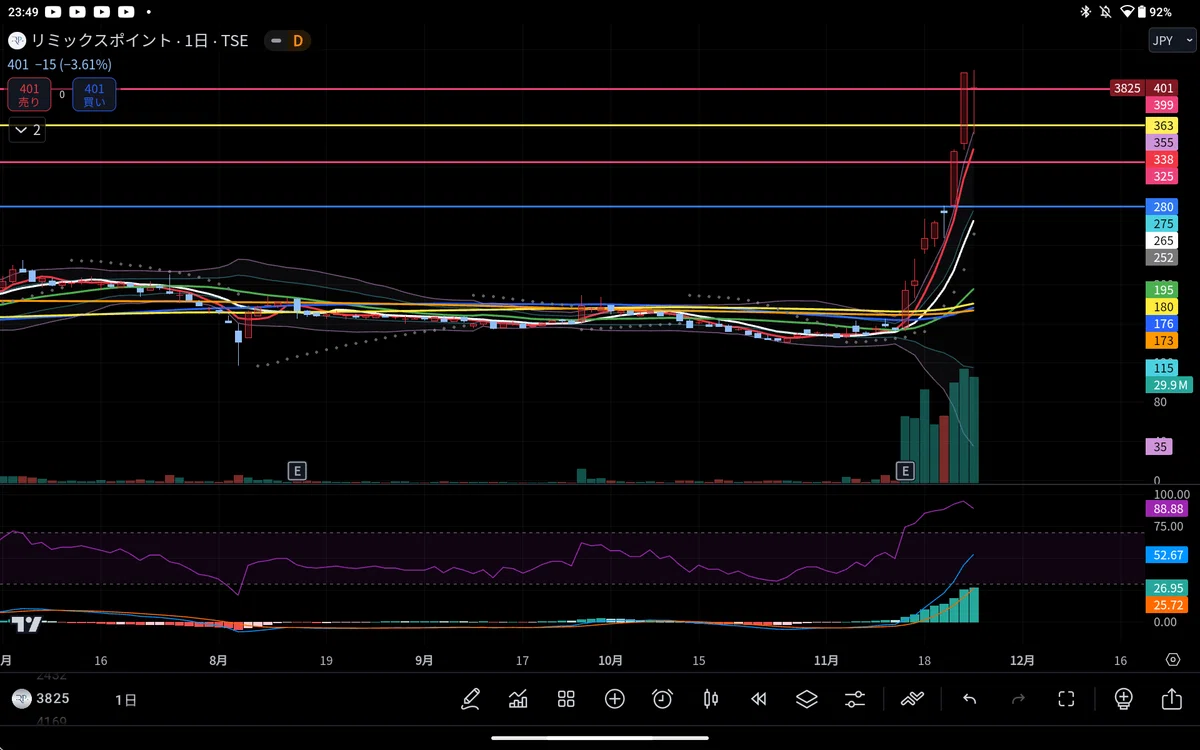The height and width of the screenshot is (750, 1200).
Task: Select the 29.9M volume label
Action: [1170, 385]
